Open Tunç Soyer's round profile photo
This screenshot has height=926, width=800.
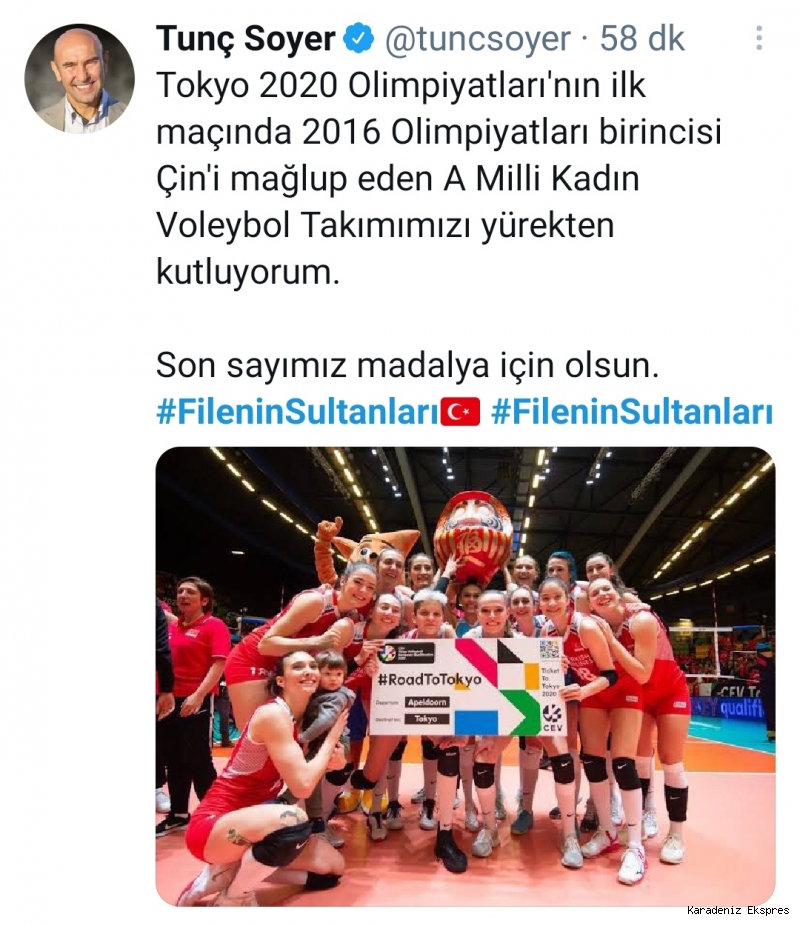click(x=79, y=78)
